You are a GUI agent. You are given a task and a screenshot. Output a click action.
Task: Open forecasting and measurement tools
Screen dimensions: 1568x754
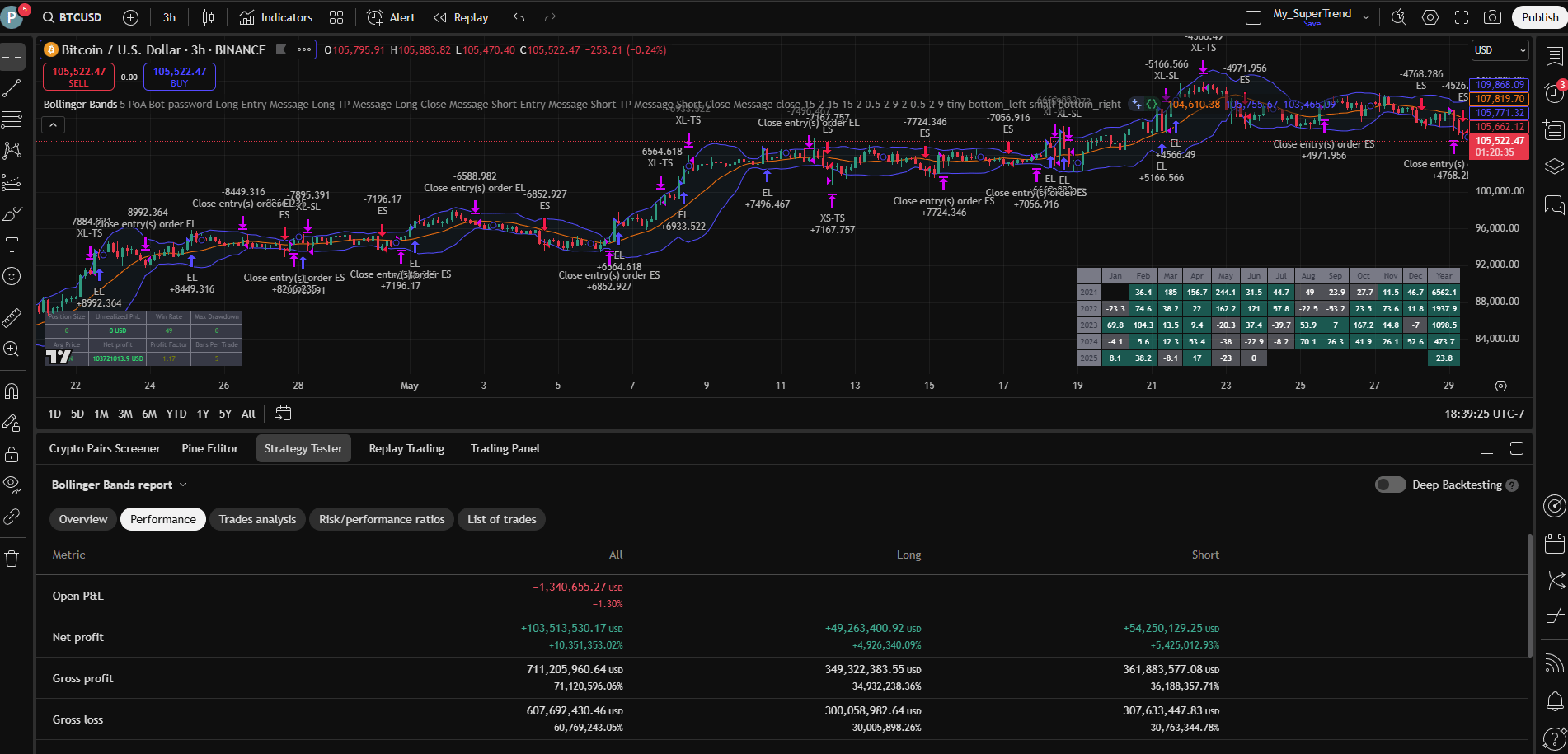[12, 182]
